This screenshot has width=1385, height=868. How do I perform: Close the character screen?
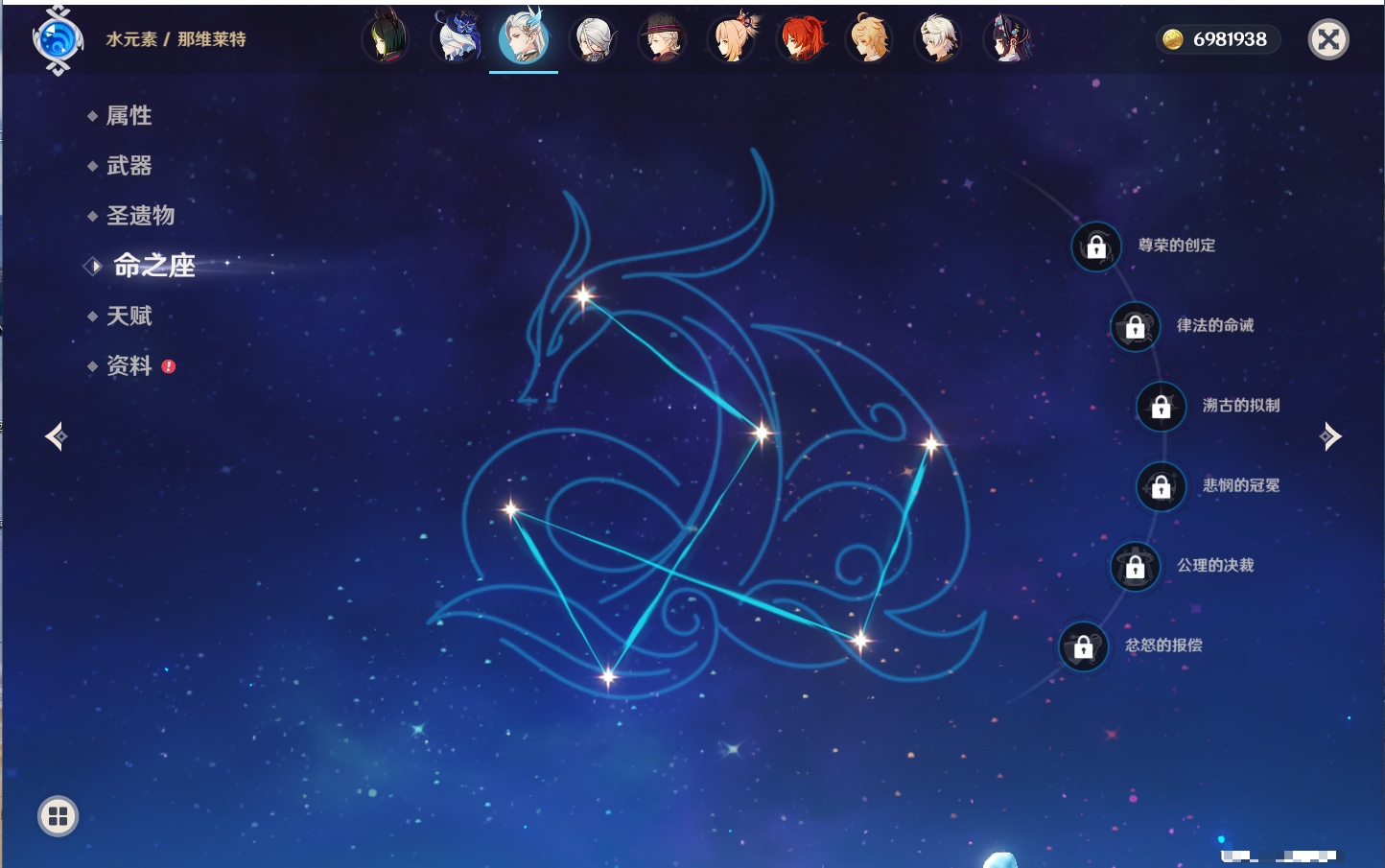click(x=1328, y=39)
